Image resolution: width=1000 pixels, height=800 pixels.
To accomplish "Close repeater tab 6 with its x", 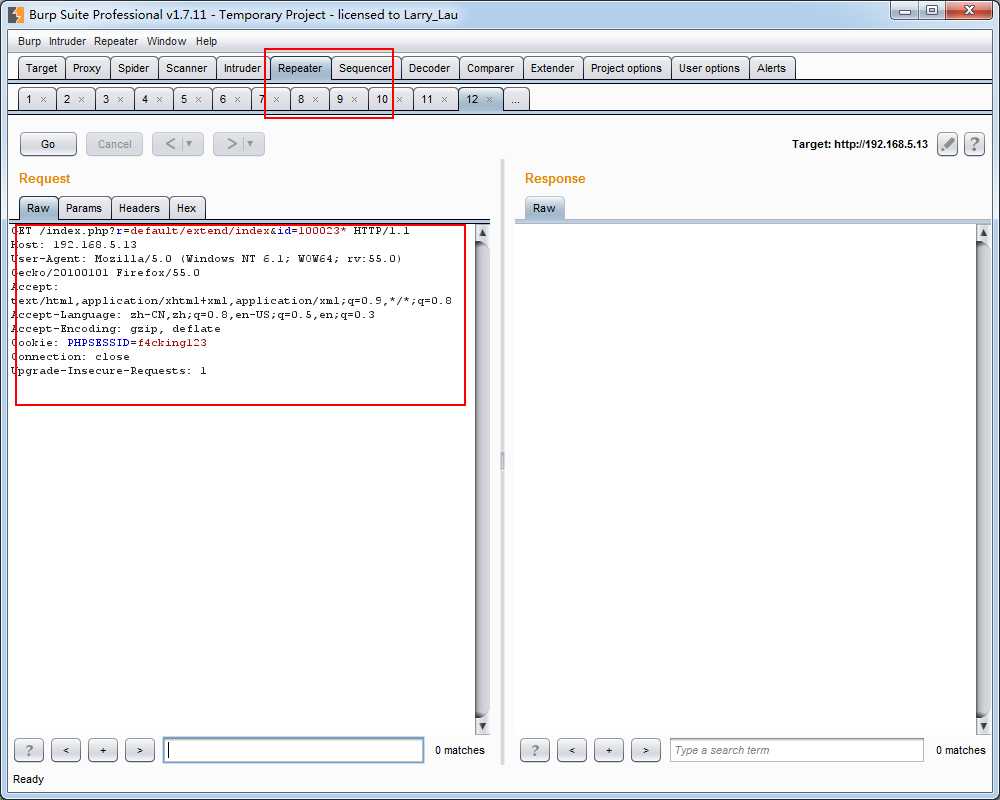I will click(x=237, y=100).
